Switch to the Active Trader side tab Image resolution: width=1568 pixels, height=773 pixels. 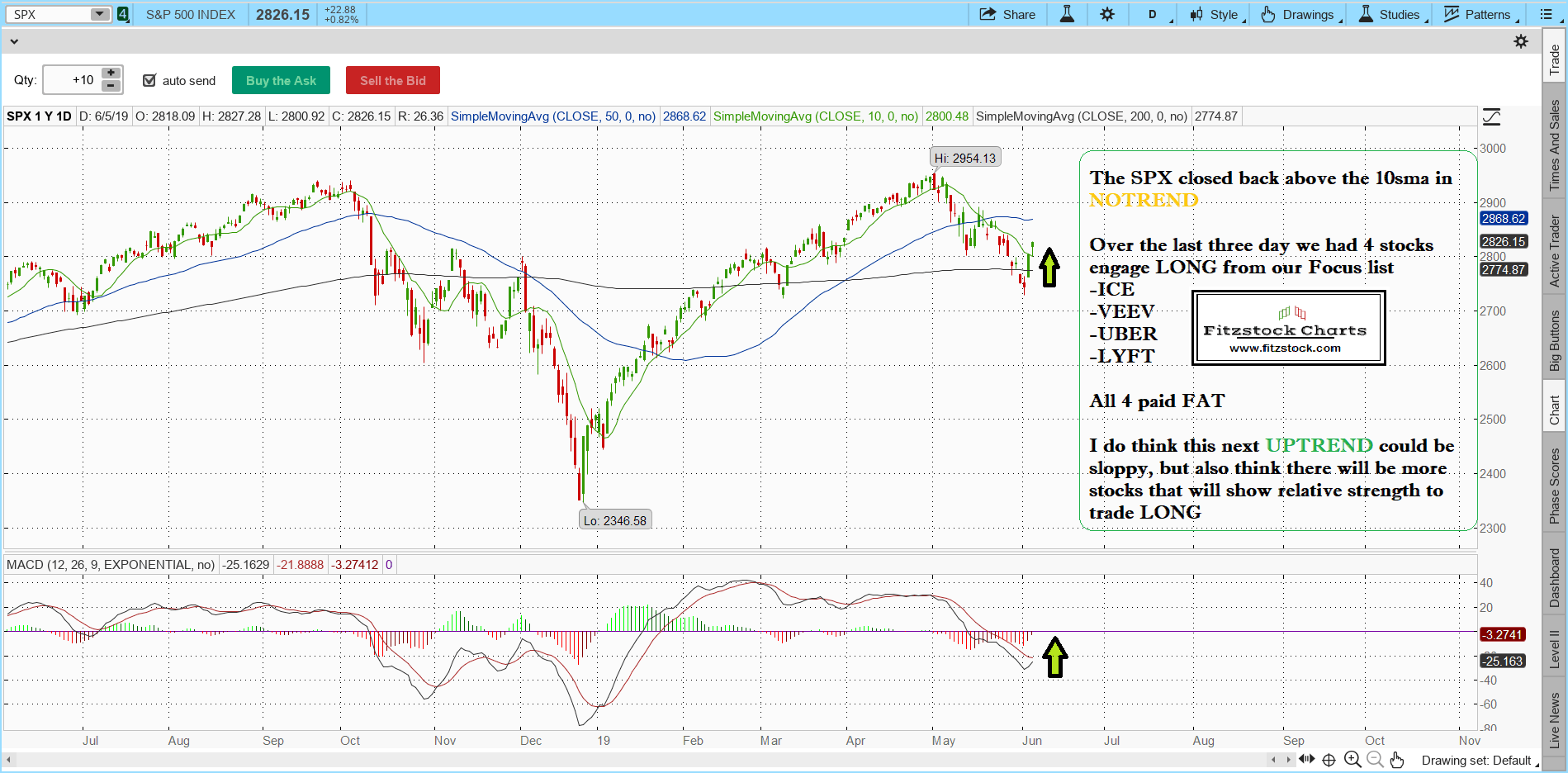tap(1555, 251)
